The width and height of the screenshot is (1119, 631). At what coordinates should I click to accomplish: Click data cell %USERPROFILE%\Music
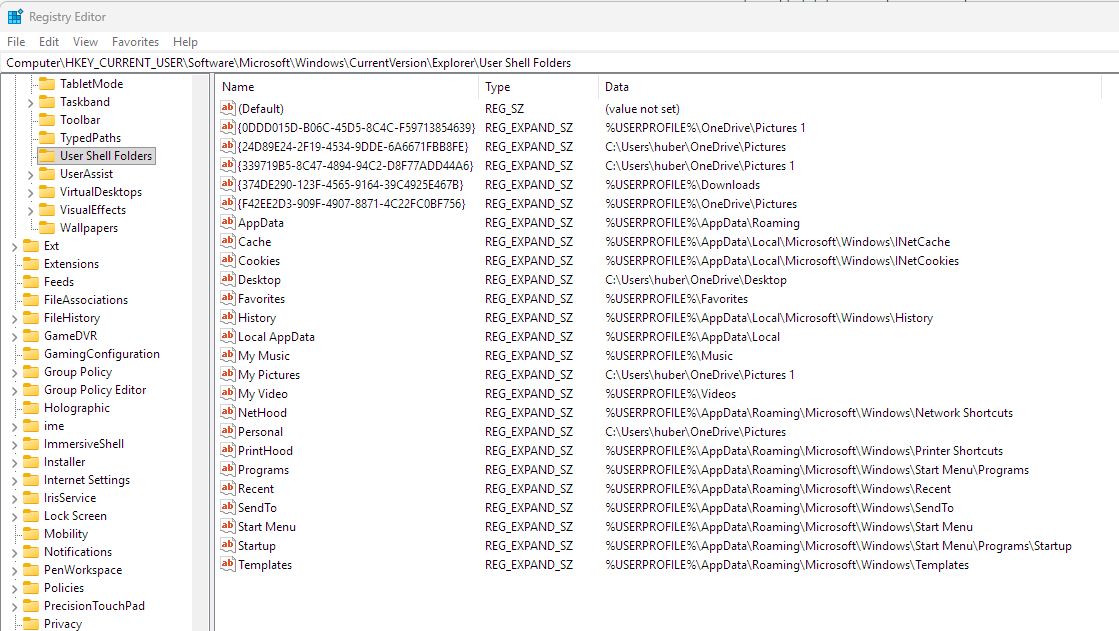pos(669,355)
